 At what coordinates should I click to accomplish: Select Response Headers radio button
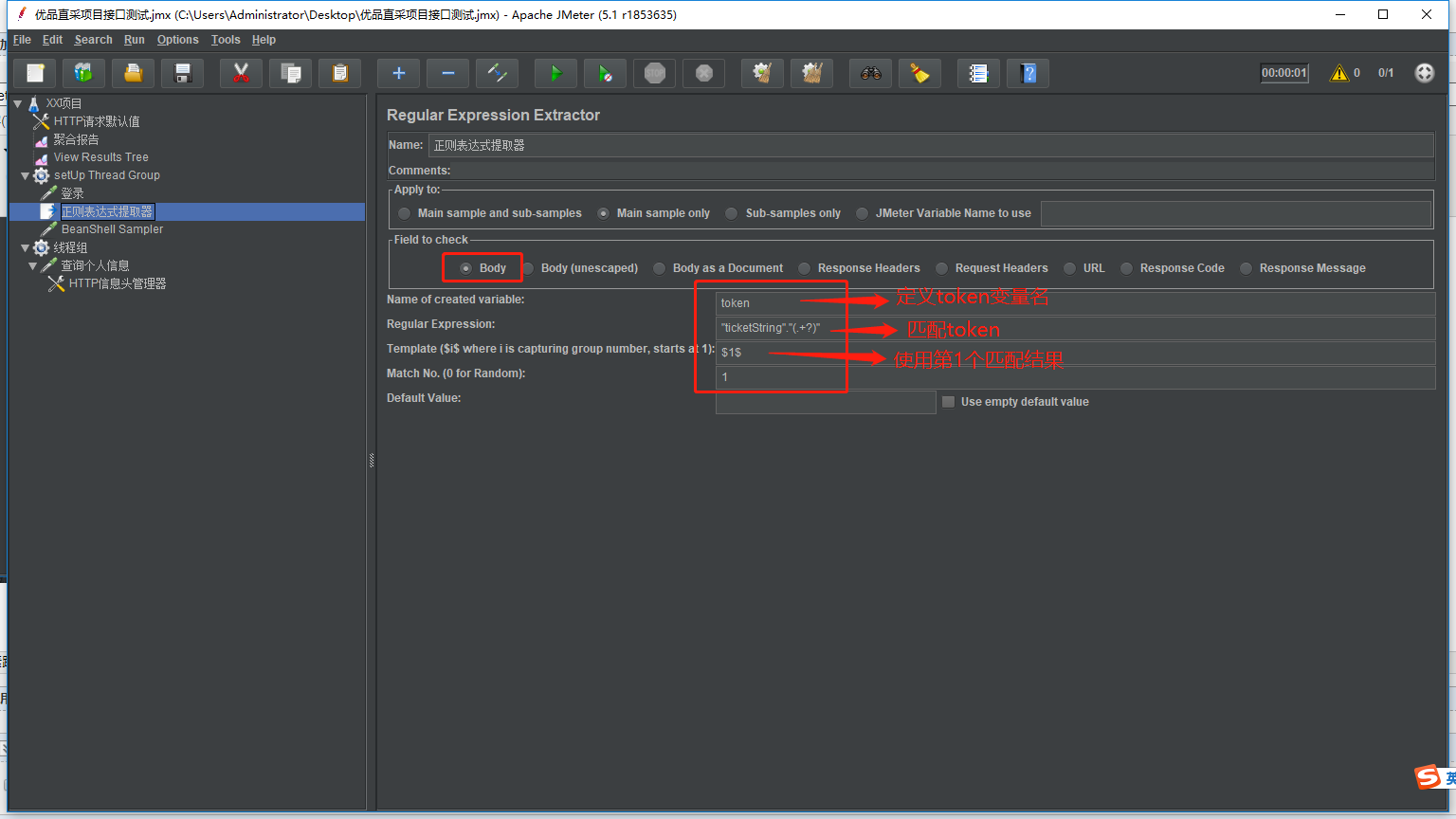click(805, 268)
